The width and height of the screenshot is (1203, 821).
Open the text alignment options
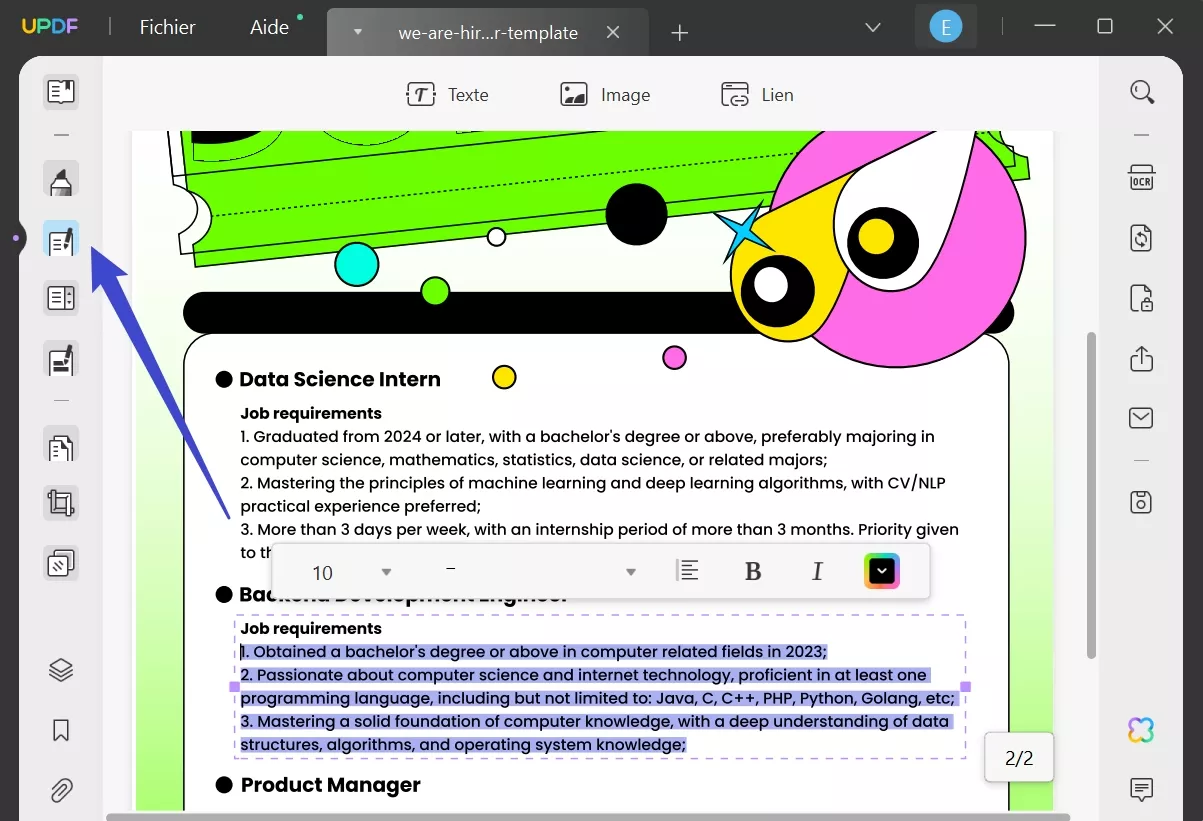click(688, 571)
